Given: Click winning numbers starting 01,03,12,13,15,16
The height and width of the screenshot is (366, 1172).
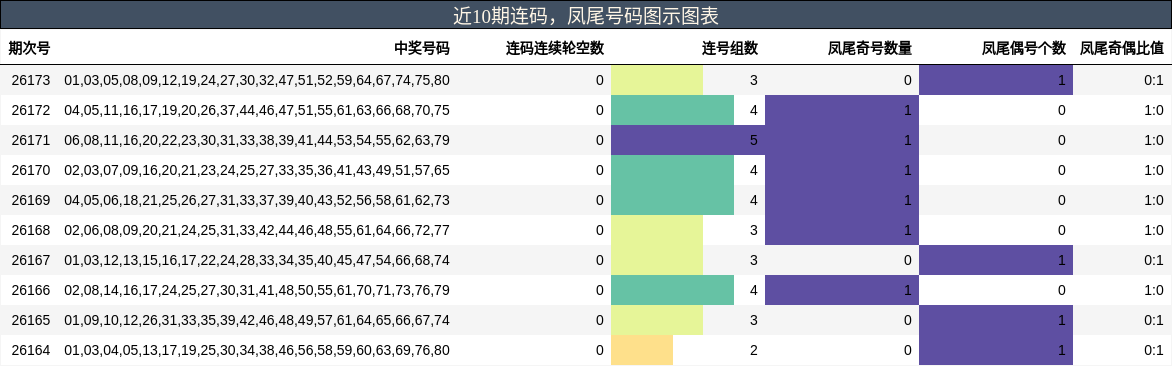Looking at the screenshot, I should click(x=257, y=260).
